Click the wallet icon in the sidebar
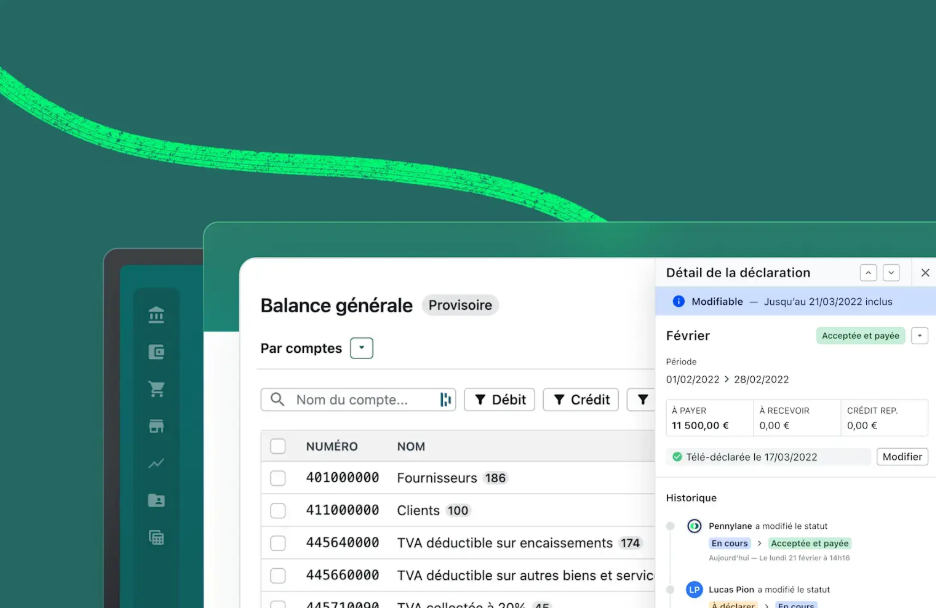 [x=156, y=352]
